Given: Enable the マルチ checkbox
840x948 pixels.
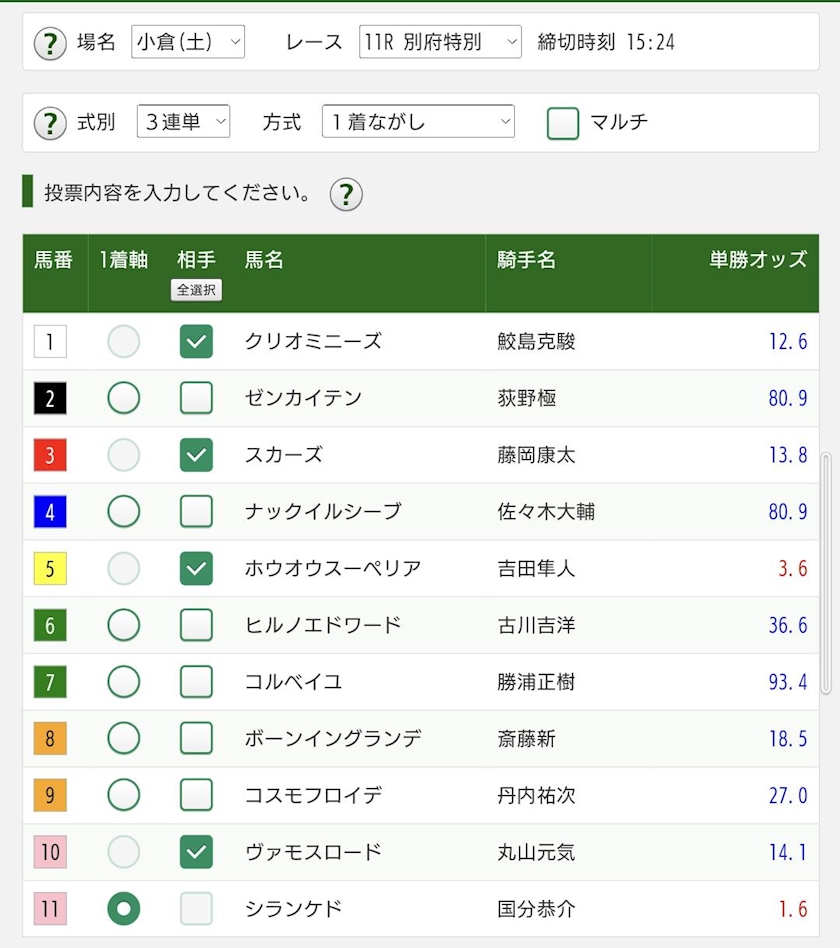Looking at the screenshot, I should pyautogui.click(x=563, y=123).
